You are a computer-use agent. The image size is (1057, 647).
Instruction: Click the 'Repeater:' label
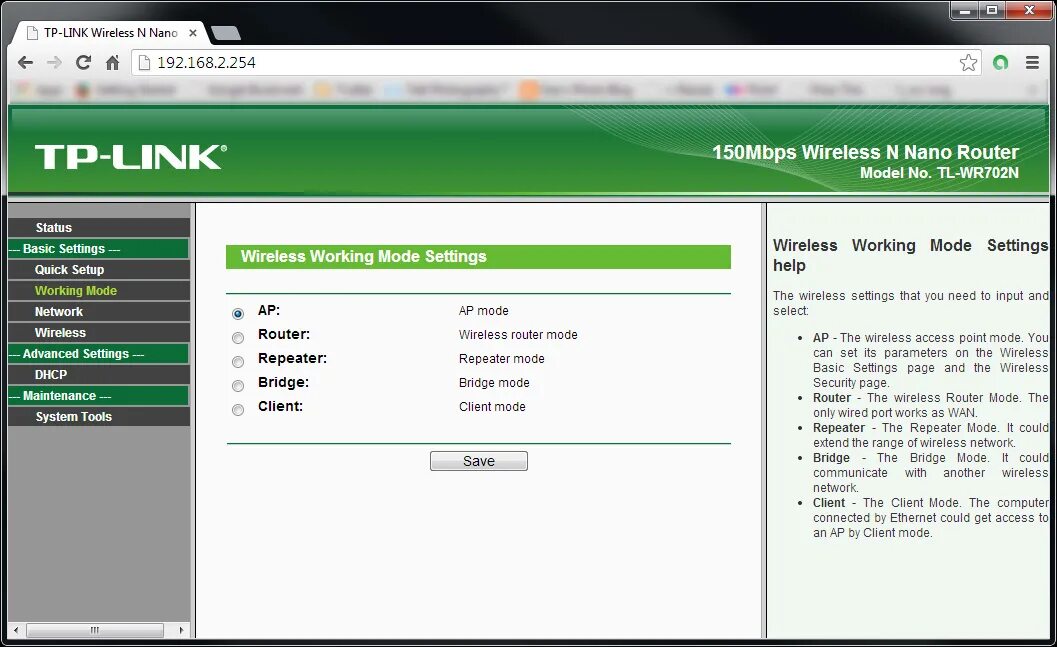click(x=292, y=358)
